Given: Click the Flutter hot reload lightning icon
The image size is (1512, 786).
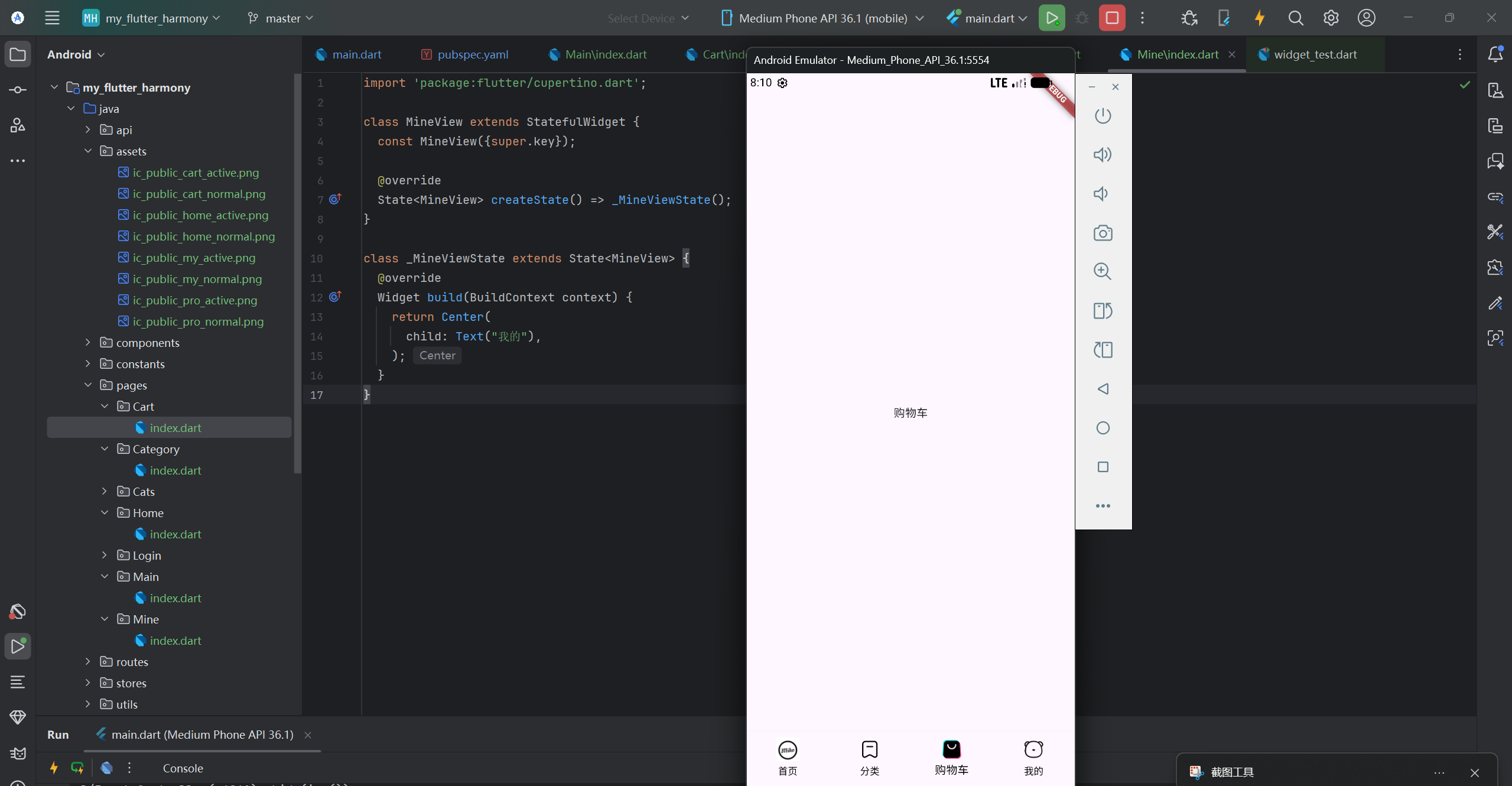Looking at the screenshot, I should [1259, 18].
